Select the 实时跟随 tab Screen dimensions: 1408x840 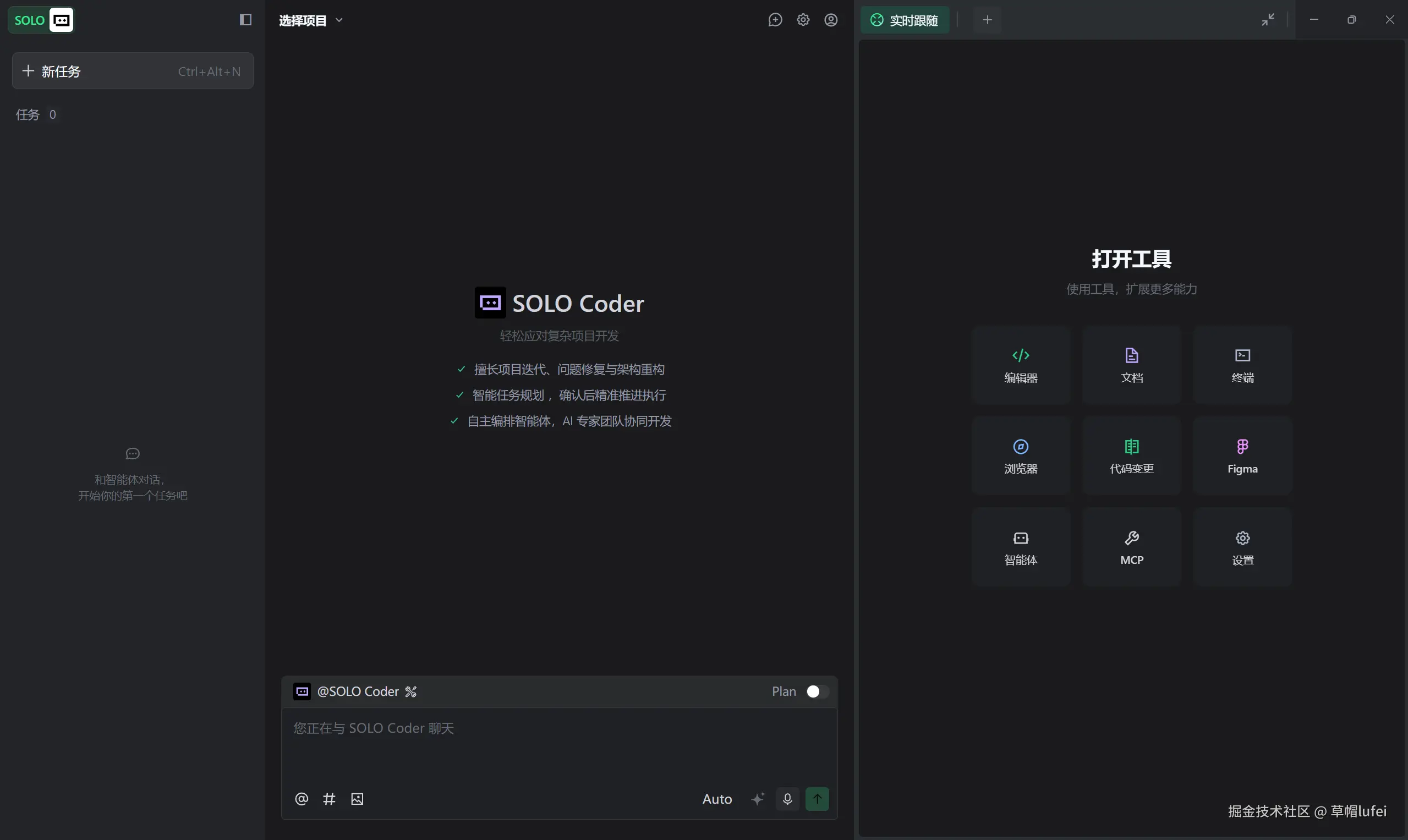click(x=904, y=20)
